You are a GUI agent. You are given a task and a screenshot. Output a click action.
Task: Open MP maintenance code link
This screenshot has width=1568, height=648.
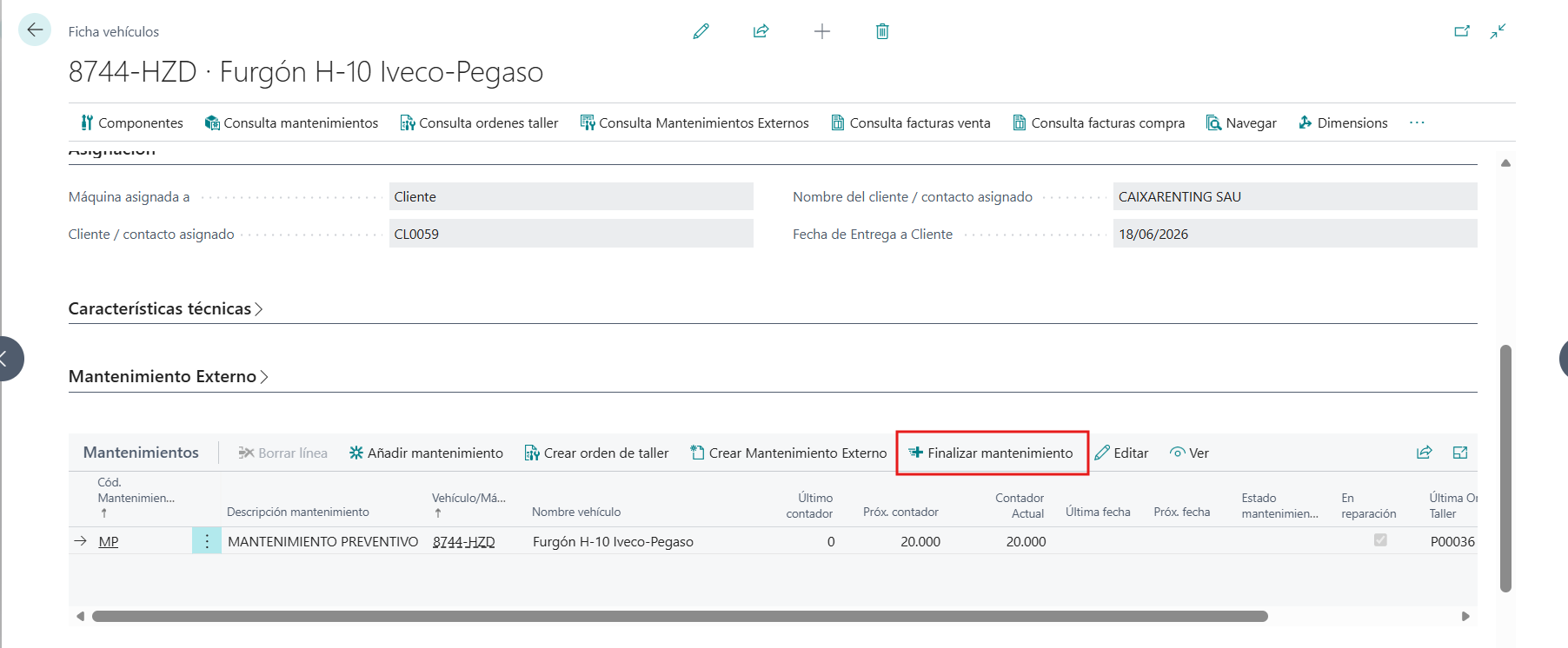[109, 541]
